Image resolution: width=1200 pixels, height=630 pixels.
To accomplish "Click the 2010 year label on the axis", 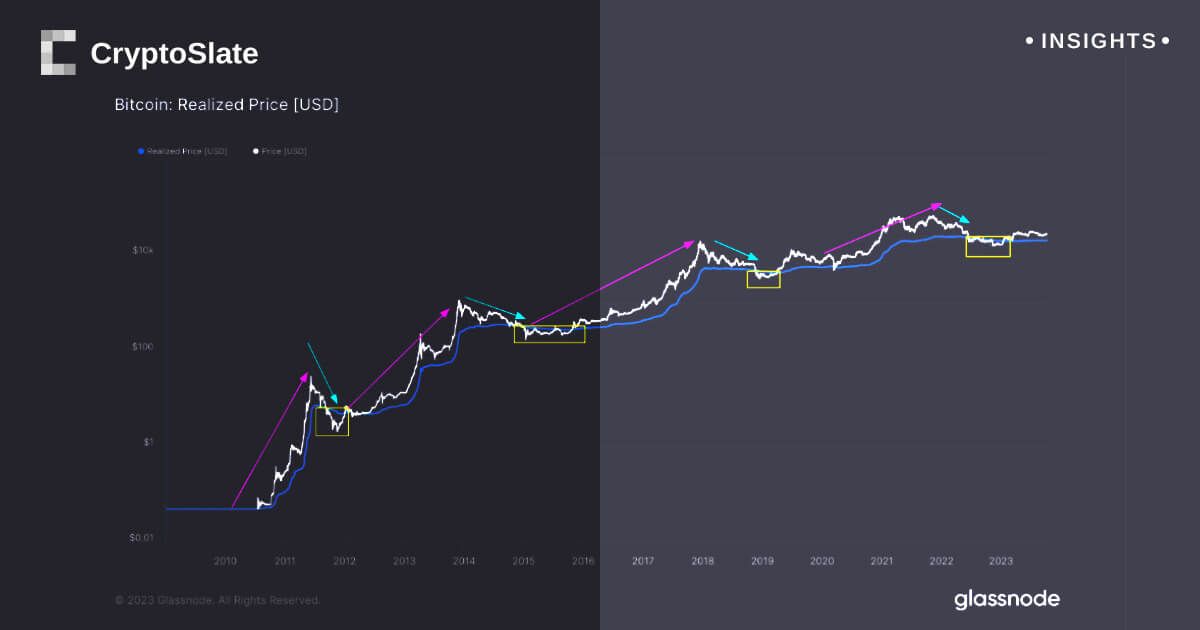I will click(x=225, y=561).
